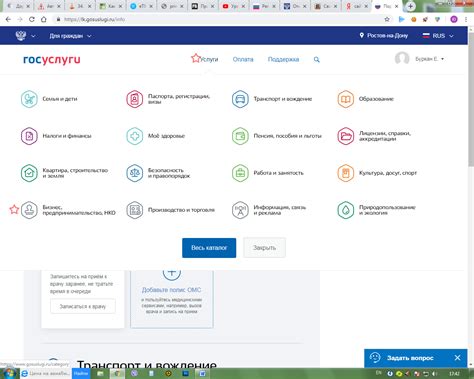The height and width of the screenshot is (379, 474).
Task: Close the active browser tab
Action: (397, 6)
